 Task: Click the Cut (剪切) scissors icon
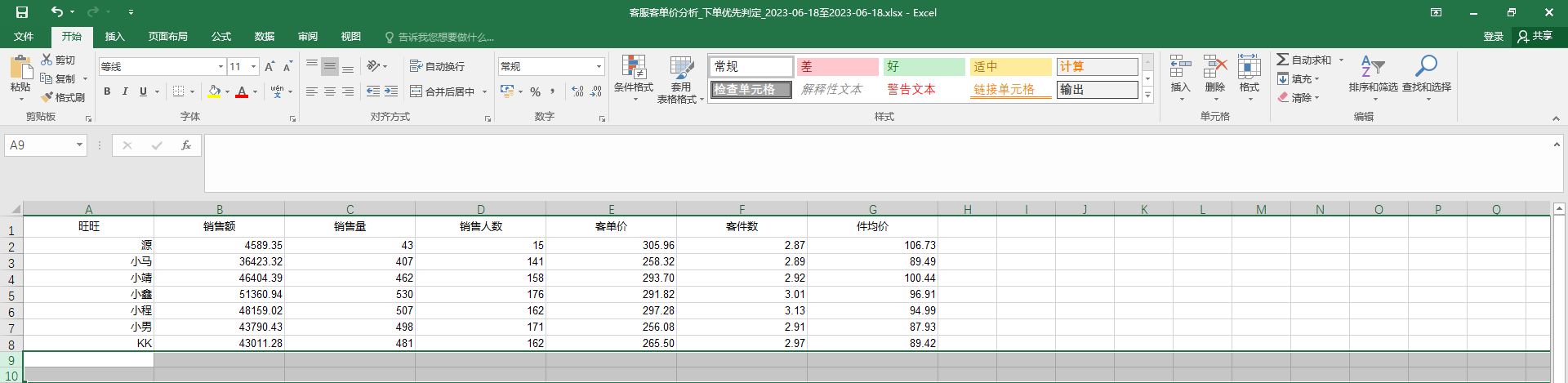pos(47,60)
